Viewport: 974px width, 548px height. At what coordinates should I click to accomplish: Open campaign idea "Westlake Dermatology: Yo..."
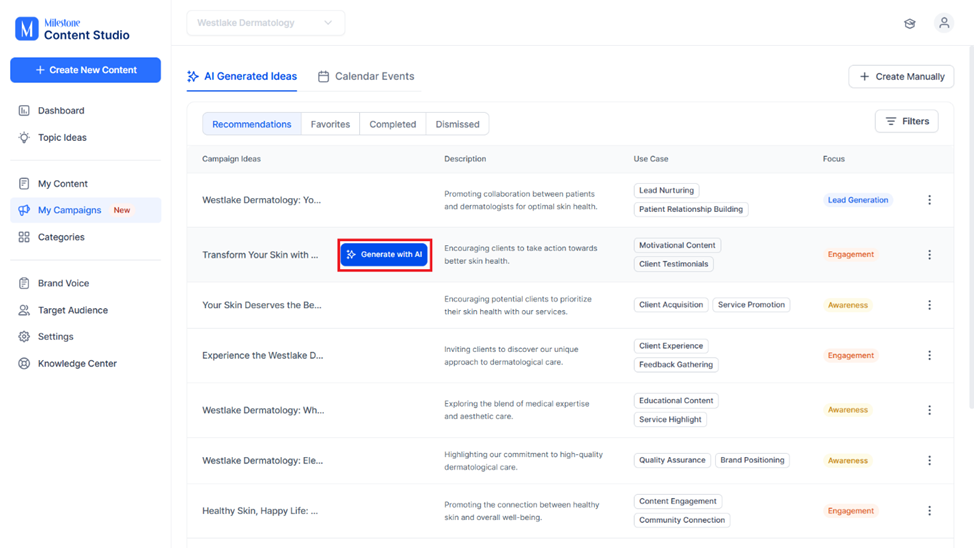pyautogui.click(x=262, y=200)
